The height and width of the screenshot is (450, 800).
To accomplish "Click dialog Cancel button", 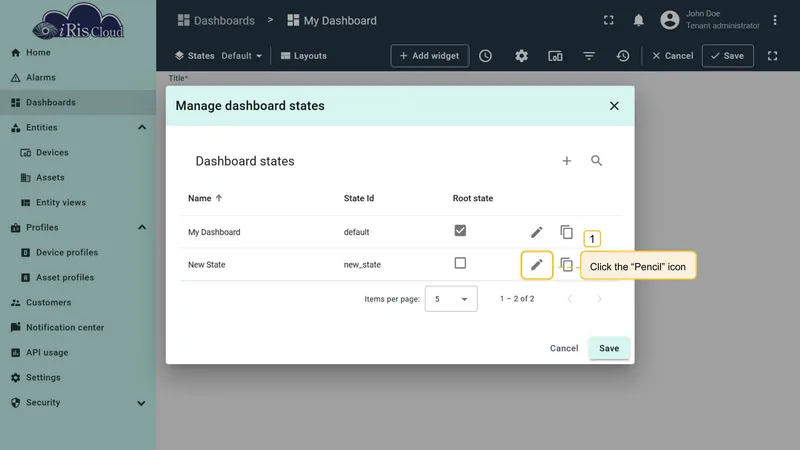I will [x=564, y=348].
